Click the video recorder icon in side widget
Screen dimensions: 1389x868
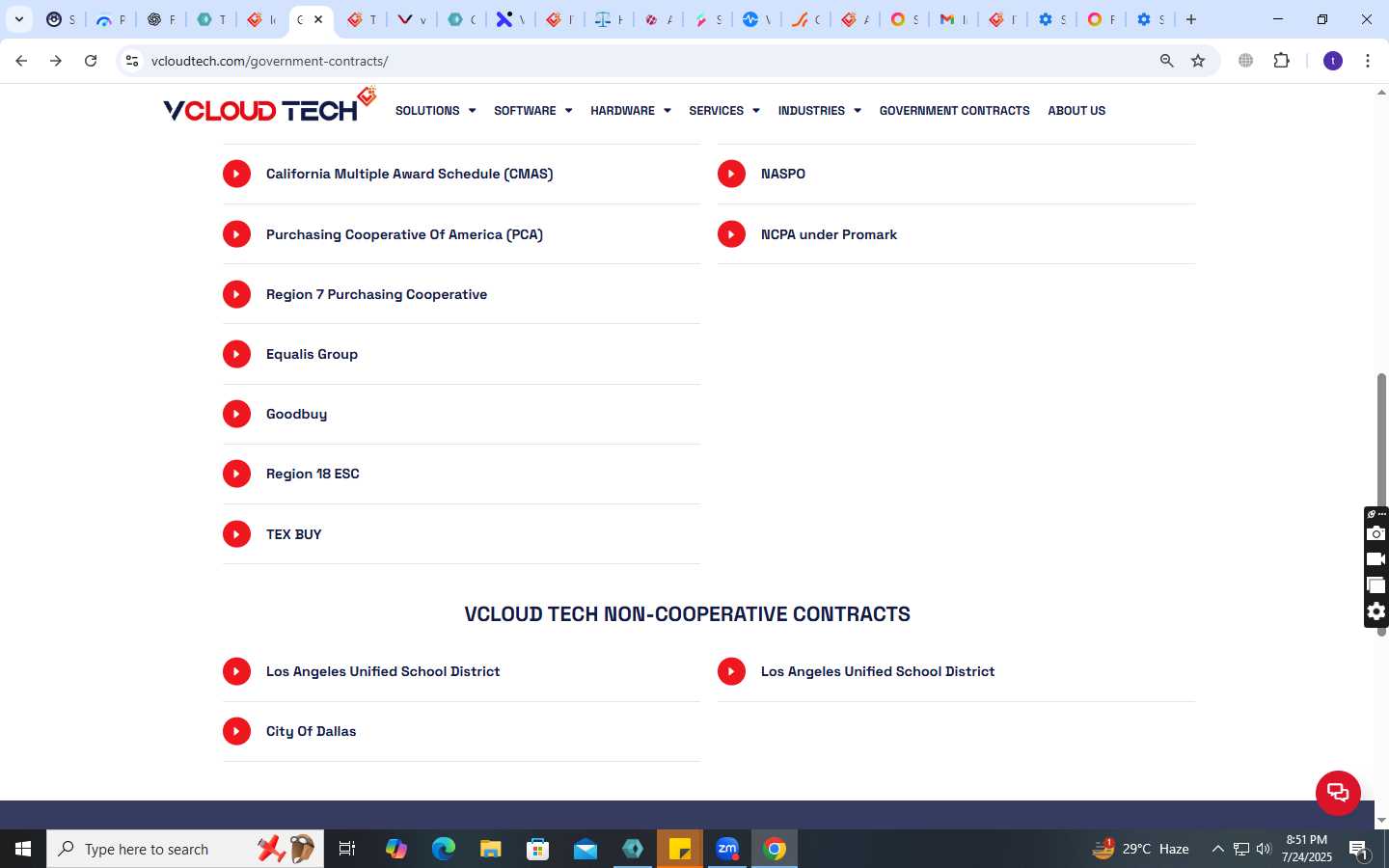click(1376, 559)
